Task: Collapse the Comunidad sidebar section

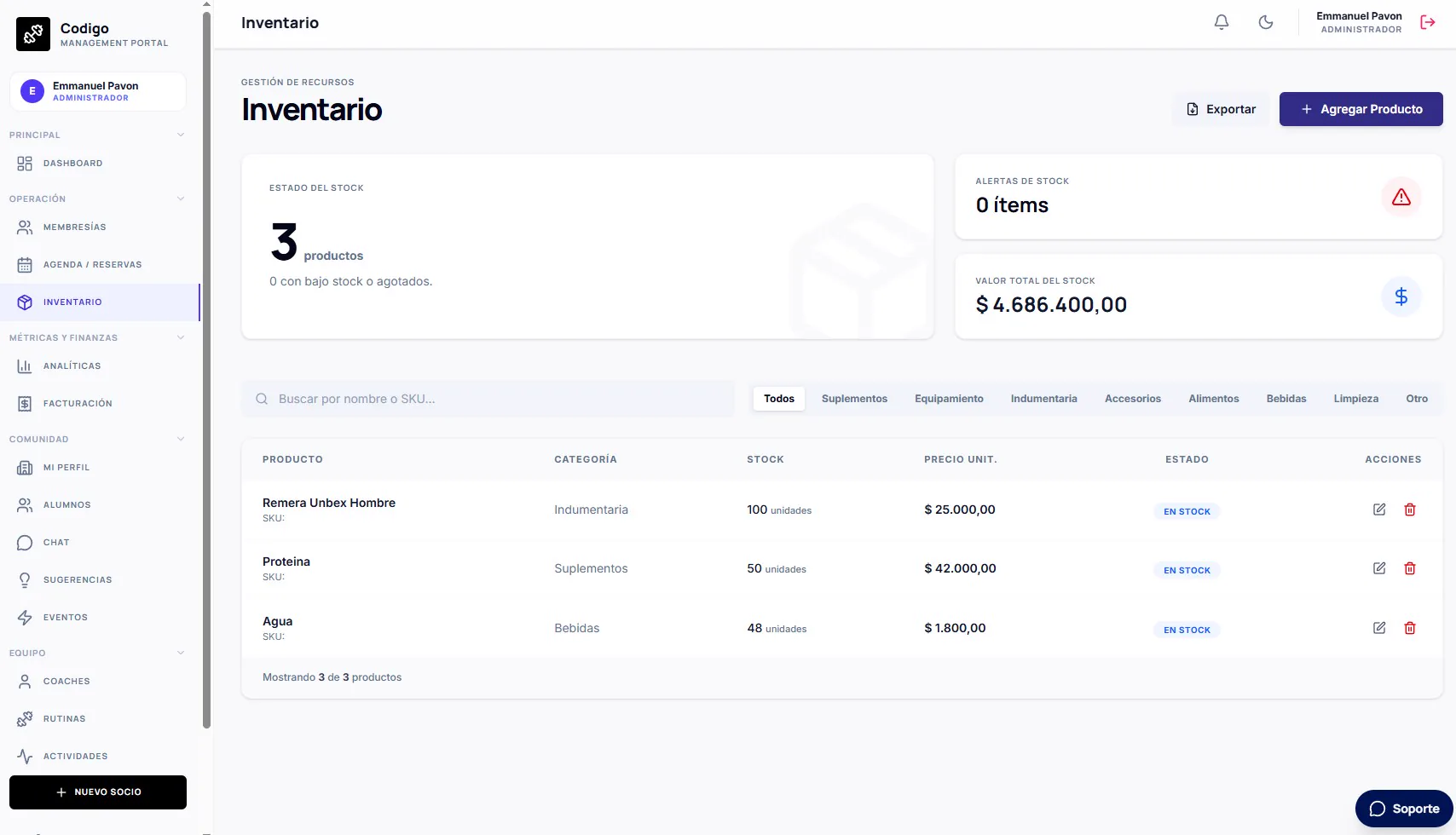Action: point(181,439)
